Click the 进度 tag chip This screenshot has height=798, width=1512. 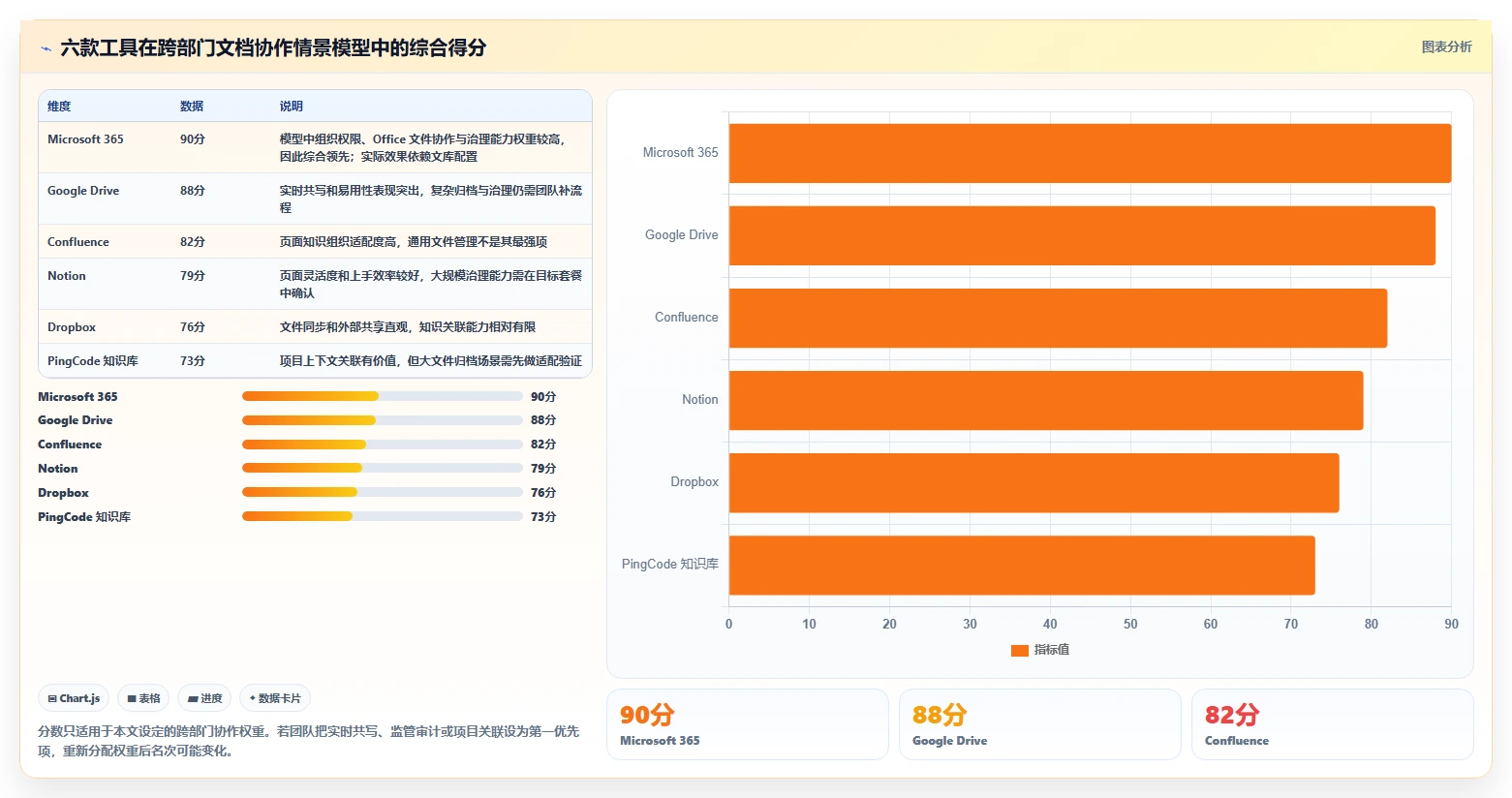tap(204, 698)
